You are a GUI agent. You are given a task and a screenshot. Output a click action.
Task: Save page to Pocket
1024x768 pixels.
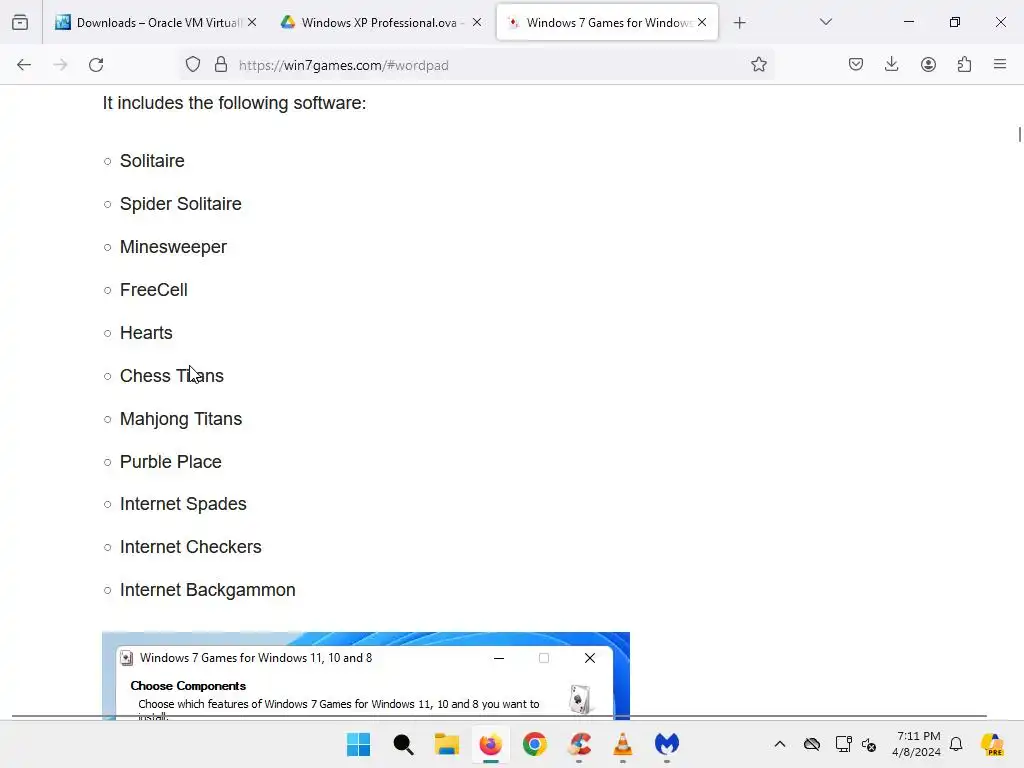856,65
